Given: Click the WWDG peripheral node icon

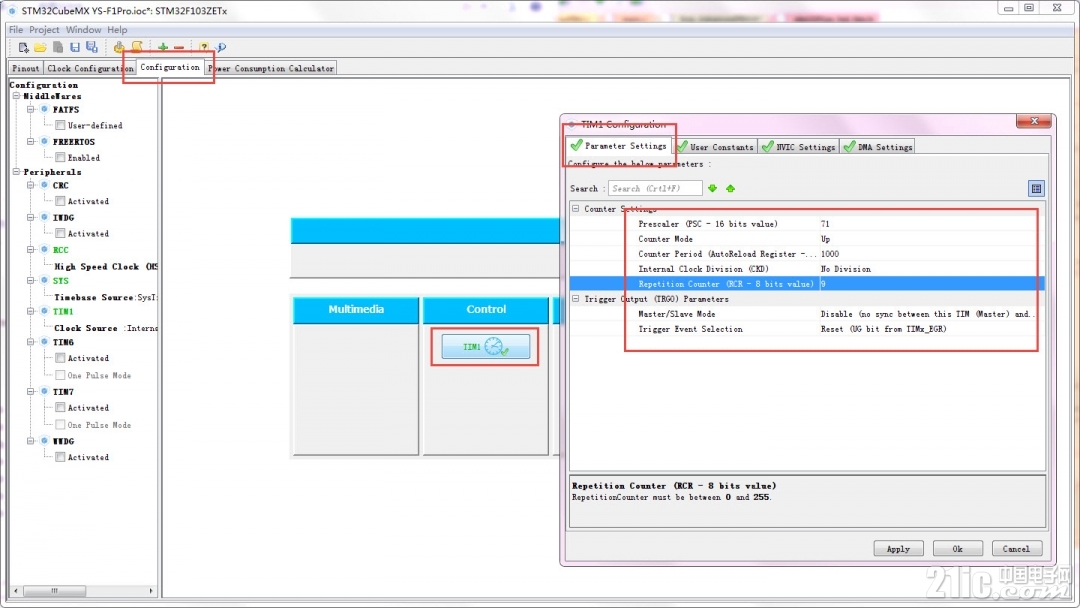Looking at the screenshot, I should click(x=44, y=441).
